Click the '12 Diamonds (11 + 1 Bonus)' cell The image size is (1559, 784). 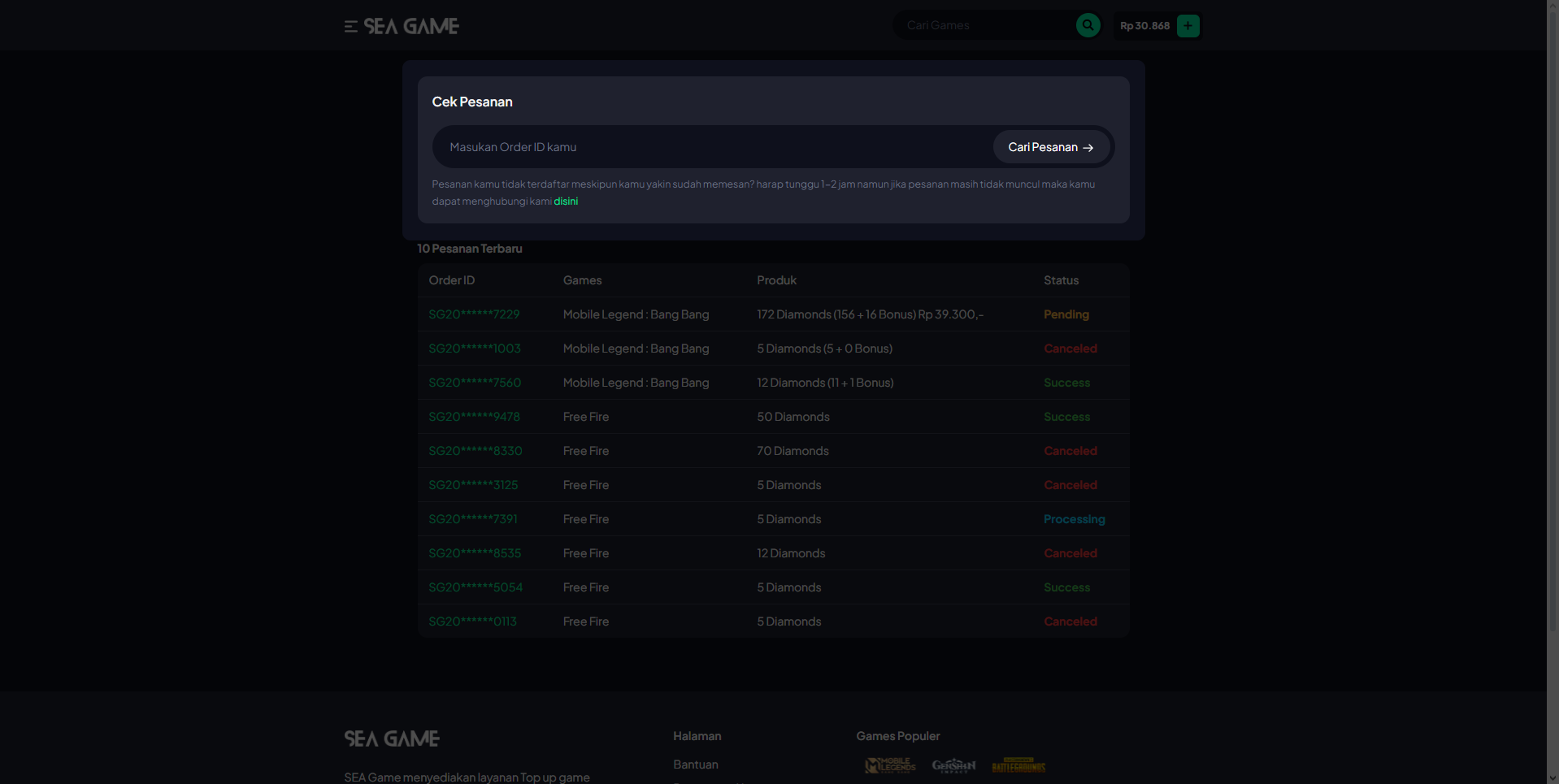pyautogui.click(x=825, y=383)
